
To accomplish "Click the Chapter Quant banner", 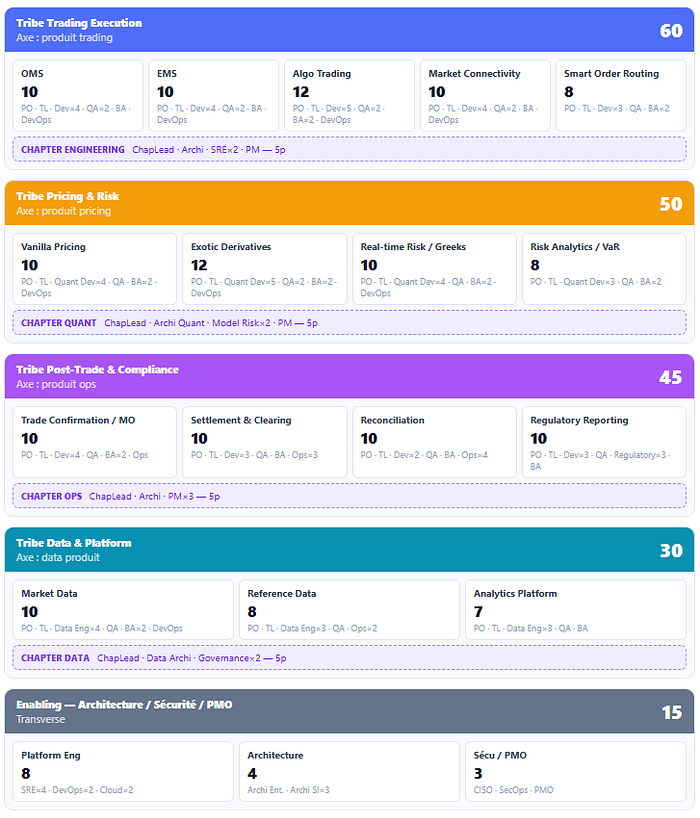I will tap(349, 323).
